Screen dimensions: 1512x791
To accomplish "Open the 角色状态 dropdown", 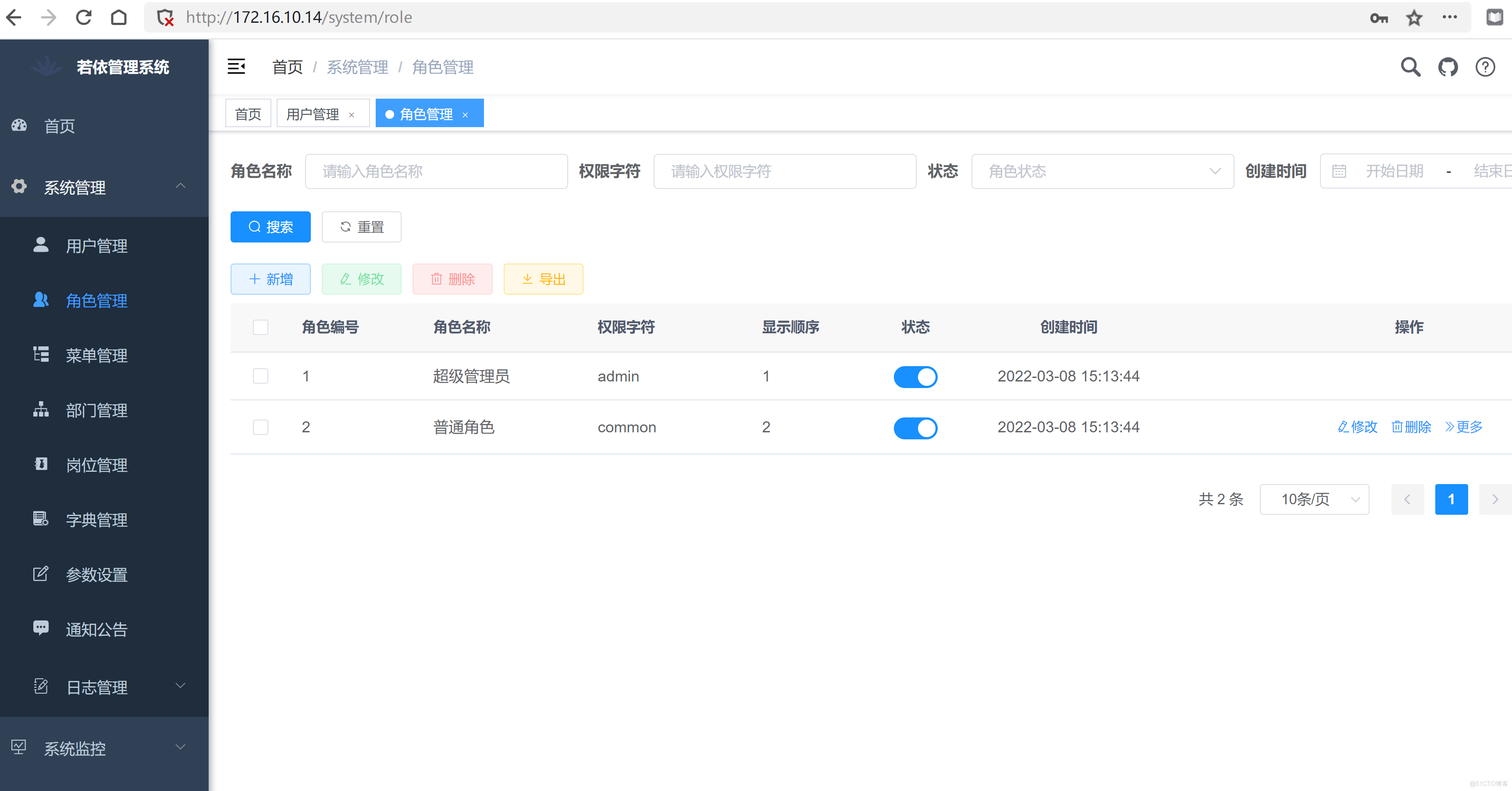I will coord(1102,171).
